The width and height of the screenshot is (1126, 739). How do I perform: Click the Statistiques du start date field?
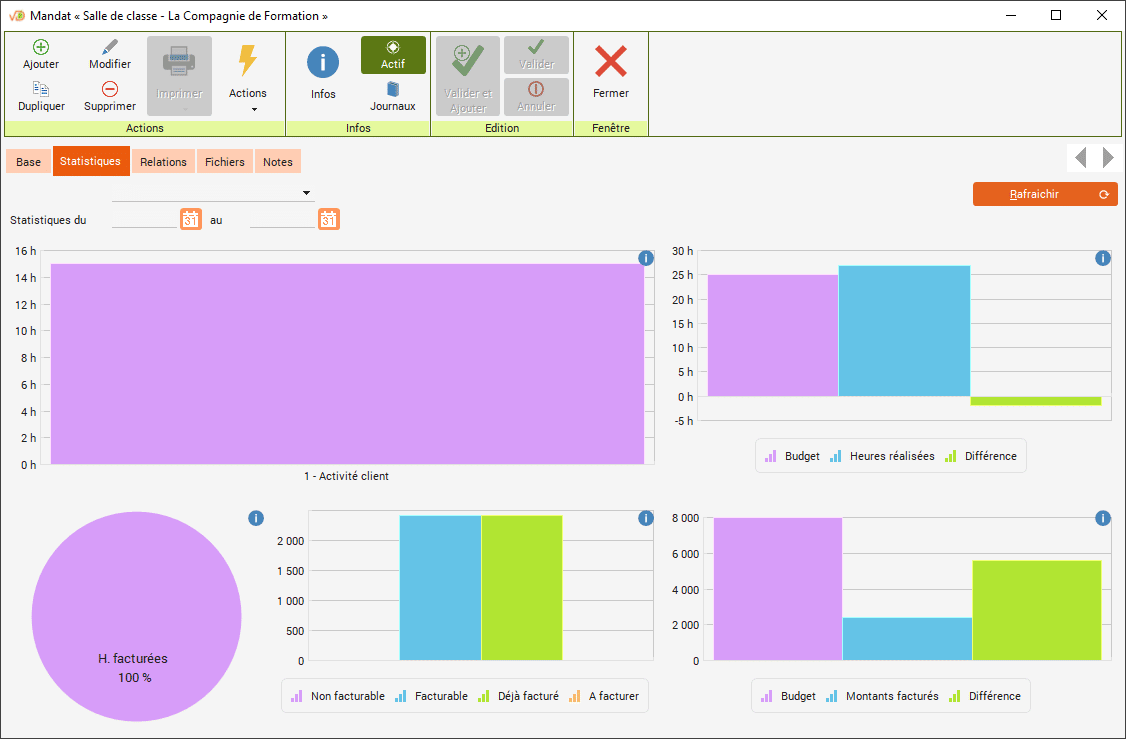pyautogui.click(x=144, y=219)
